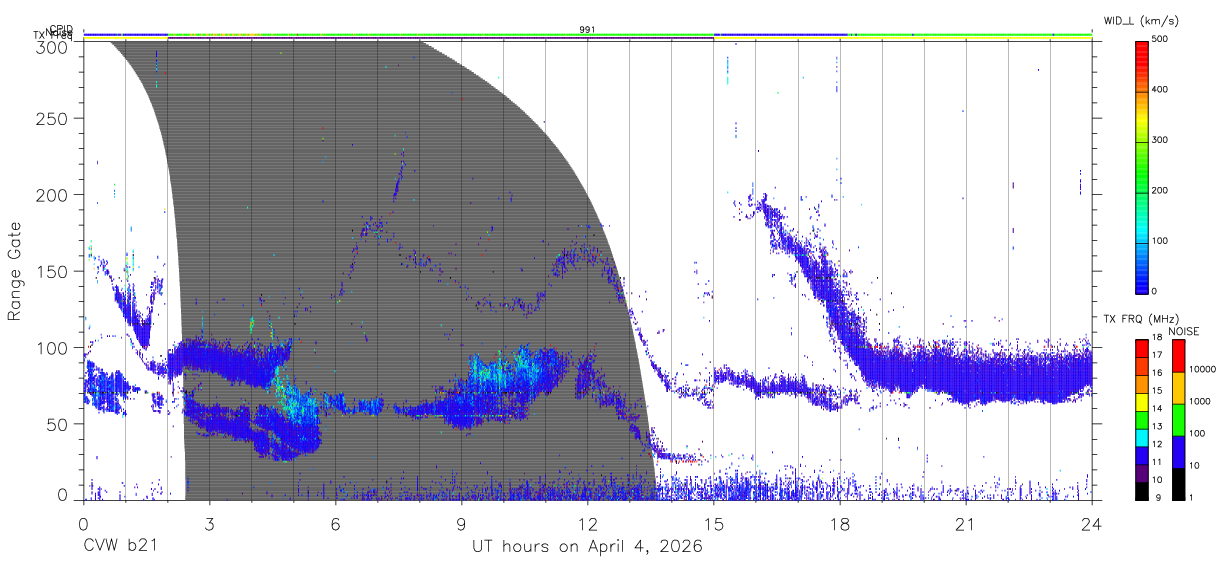Click the 15 tick on UT hours axis
The height and width of the screenshot is (567, 1228).
tap(714, 523)
